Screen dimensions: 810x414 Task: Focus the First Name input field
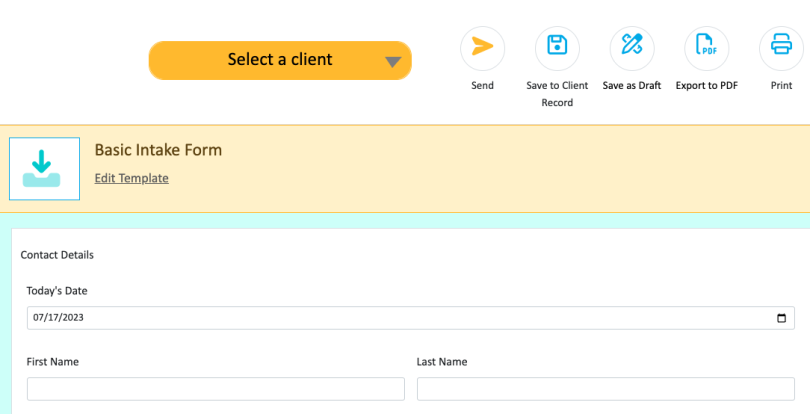click(216, 389)
